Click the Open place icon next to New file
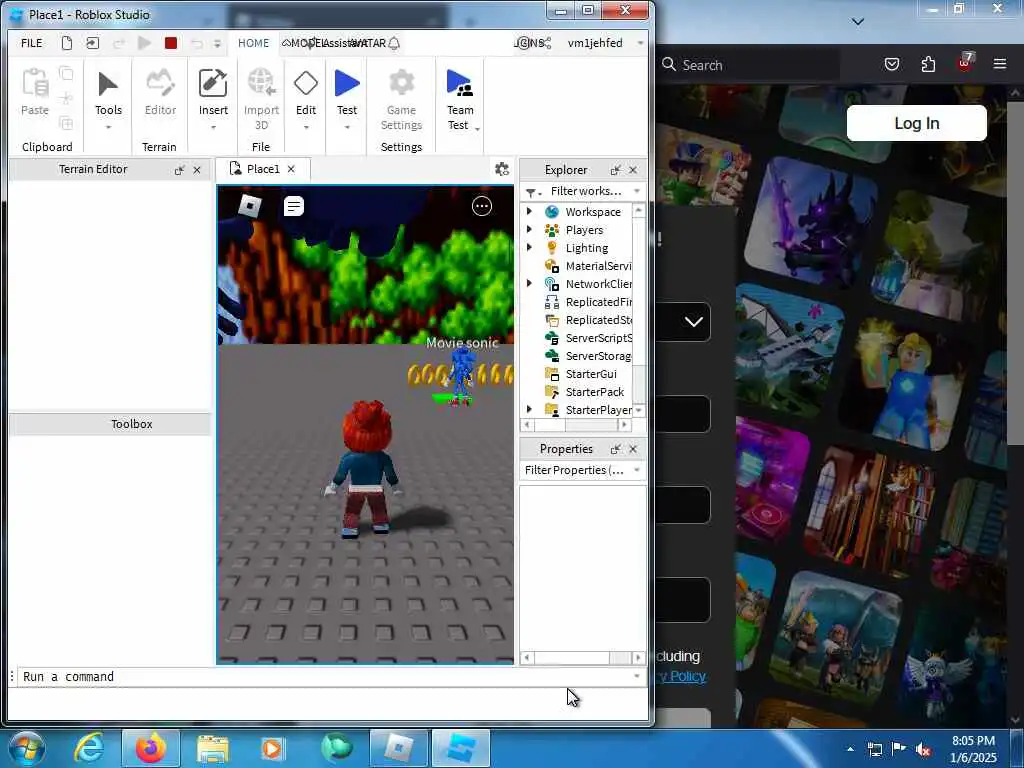This screenshot has height=768, width=1024. (x=93, y=43)
